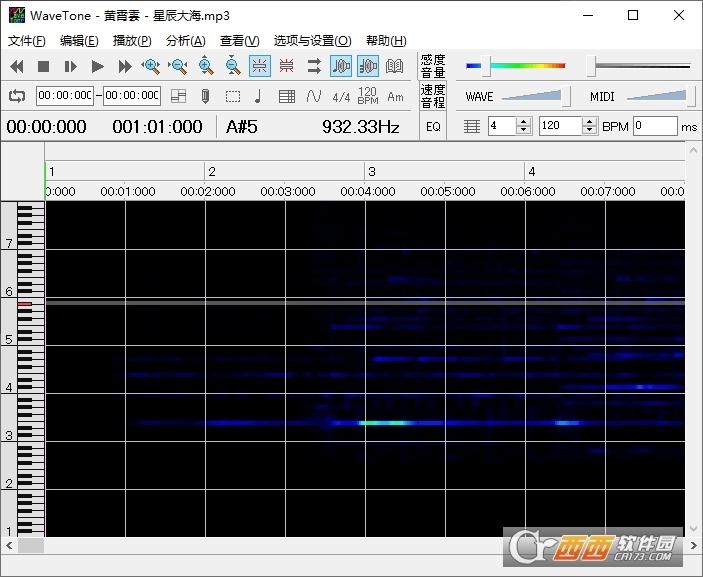Open the 编辑(E) menu
The height and width of the screenshot is (577, 703).
[x=79, y=41]
